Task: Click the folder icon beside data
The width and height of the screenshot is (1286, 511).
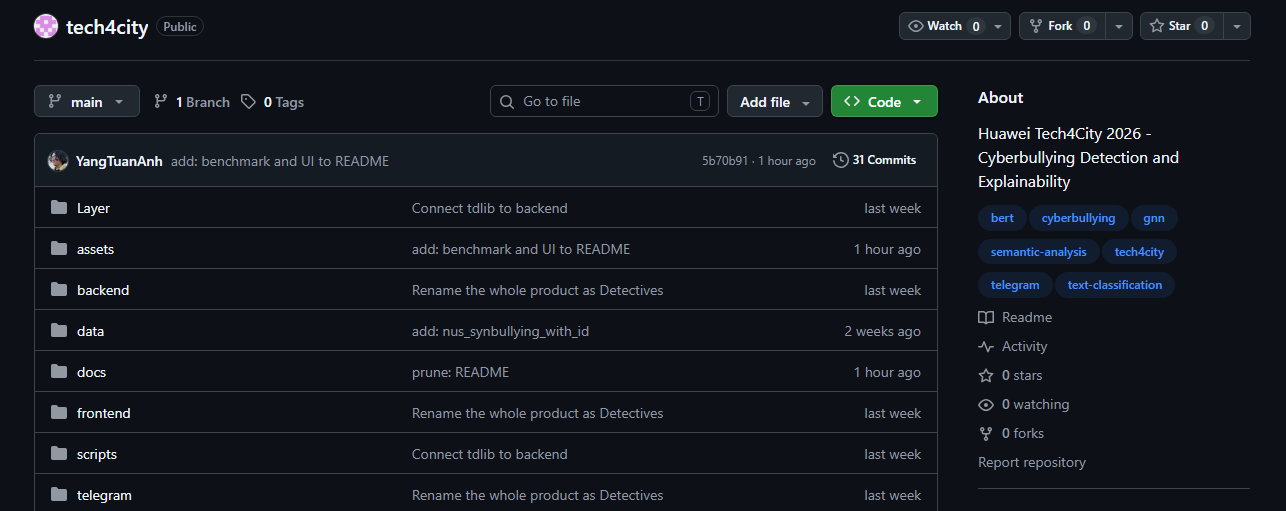Action: [59, 331]
